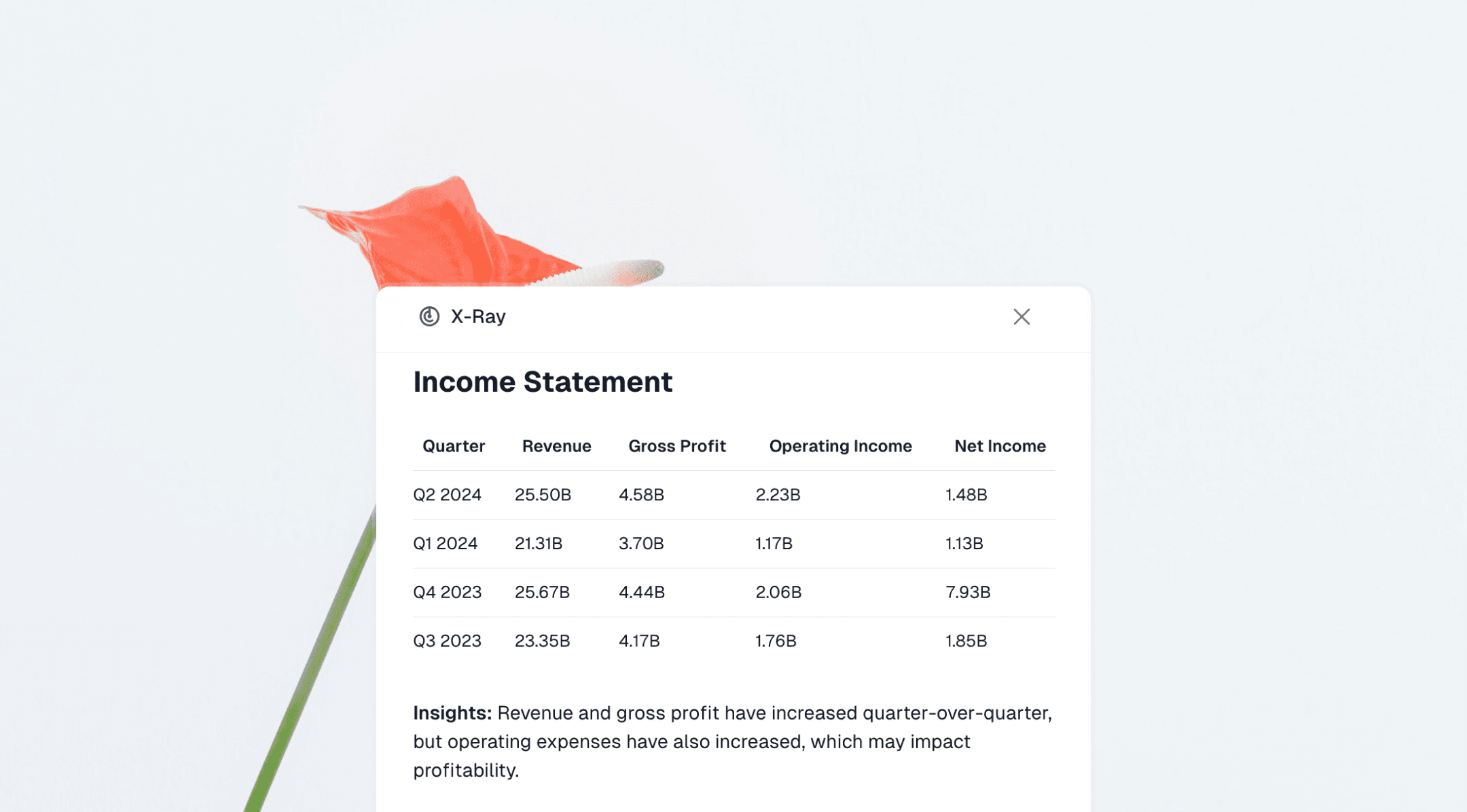The height and width of the screenshot is (812, 1467).
Task: Sort by the Gross Profit column header
Action: click(677, 446)
